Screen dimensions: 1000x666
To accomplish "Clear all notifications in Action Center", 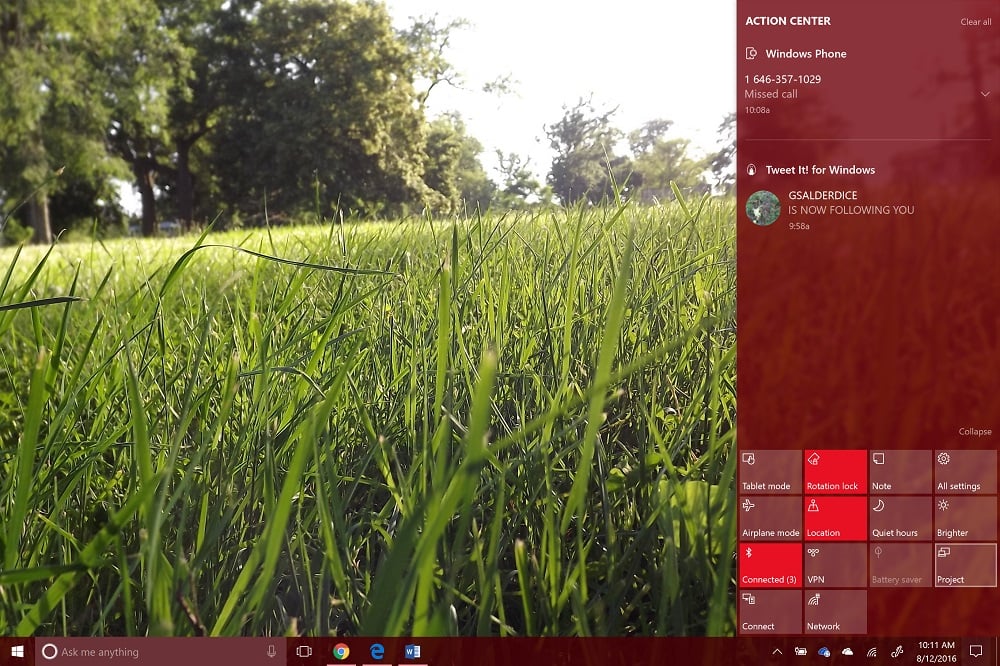I will 975,21.
